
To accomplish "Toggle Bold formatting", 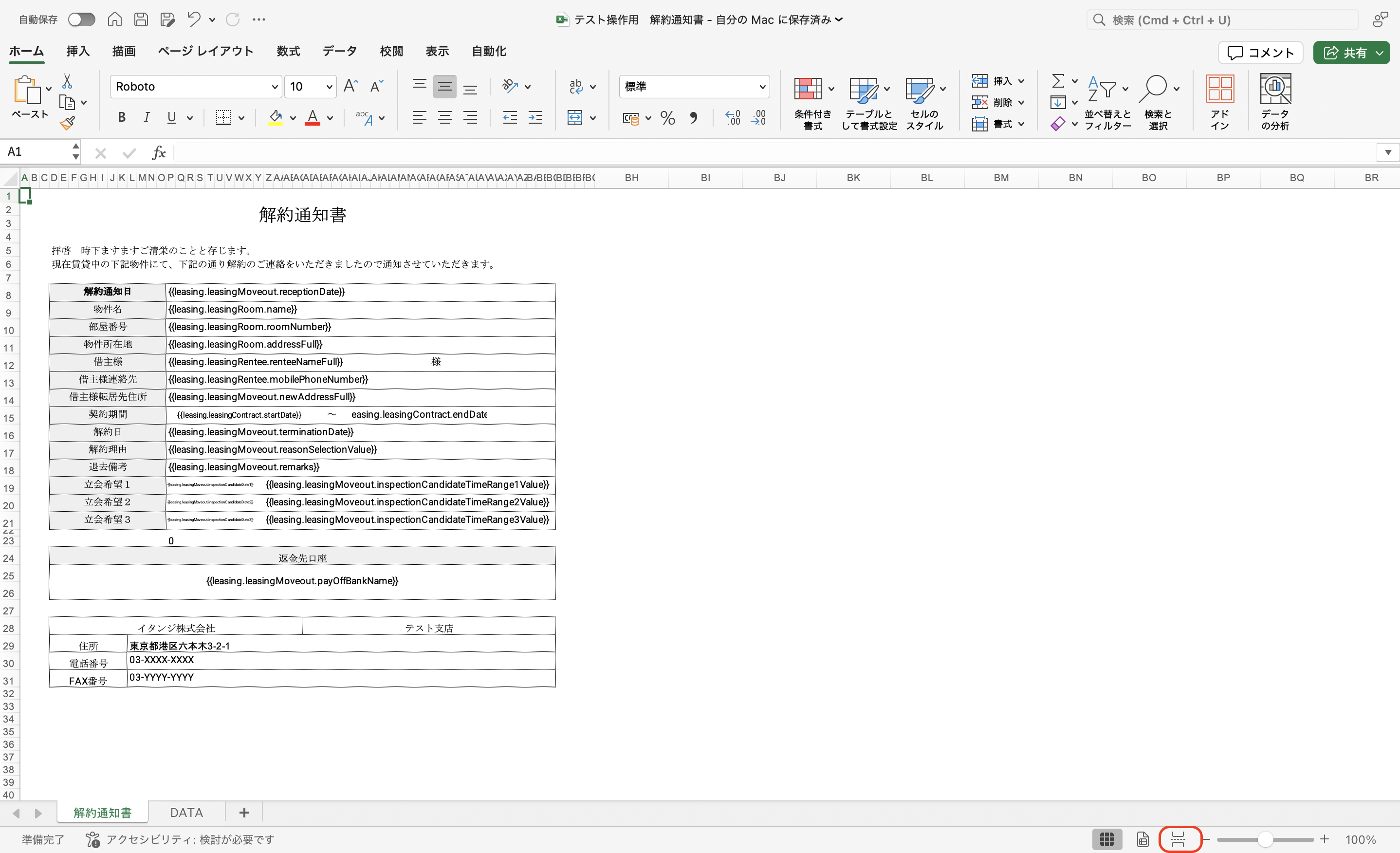I will point(122,118).
